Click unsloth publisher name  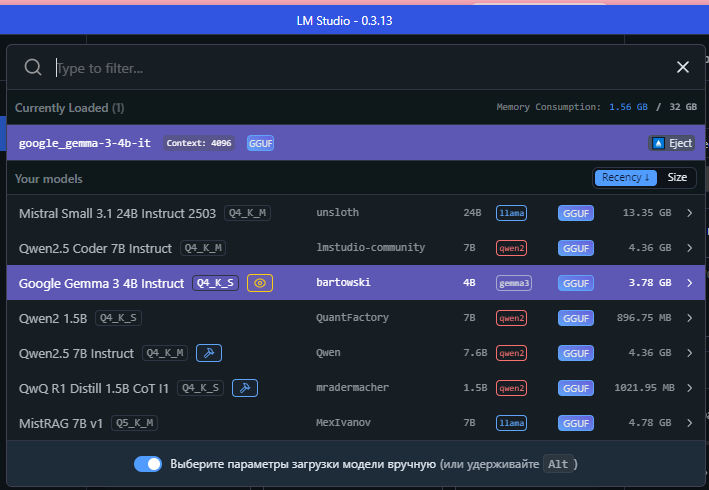point(337,212)
